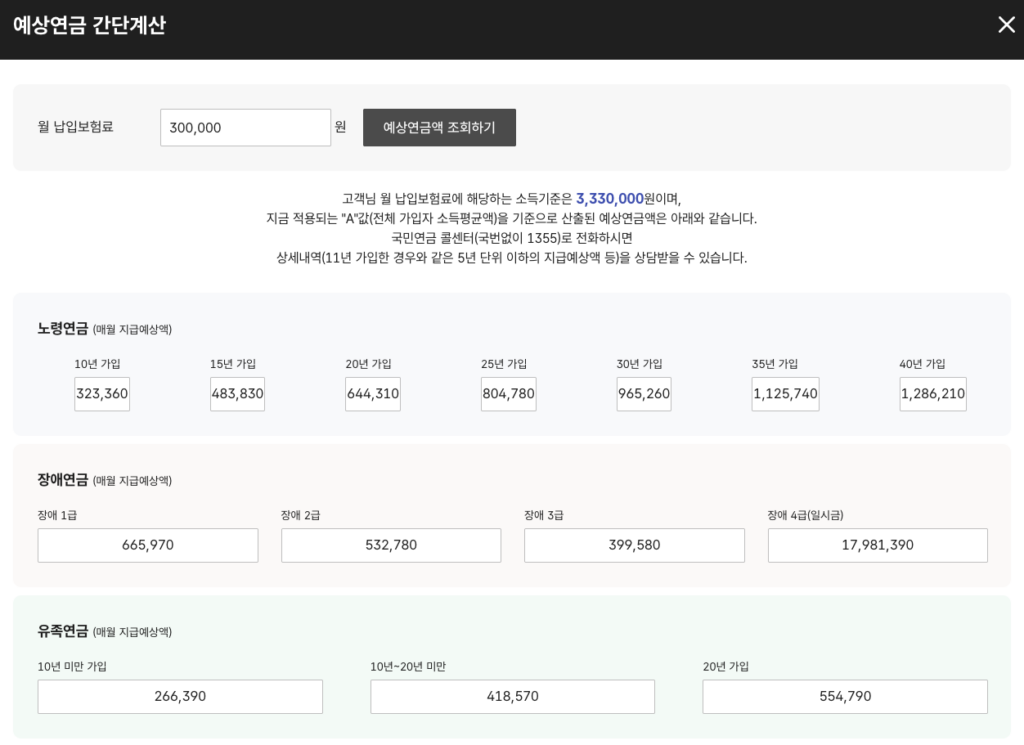Click the 40년 가입 label
Image resolution: width=1024 pixels, height=745 pixels.
[922, 364]
